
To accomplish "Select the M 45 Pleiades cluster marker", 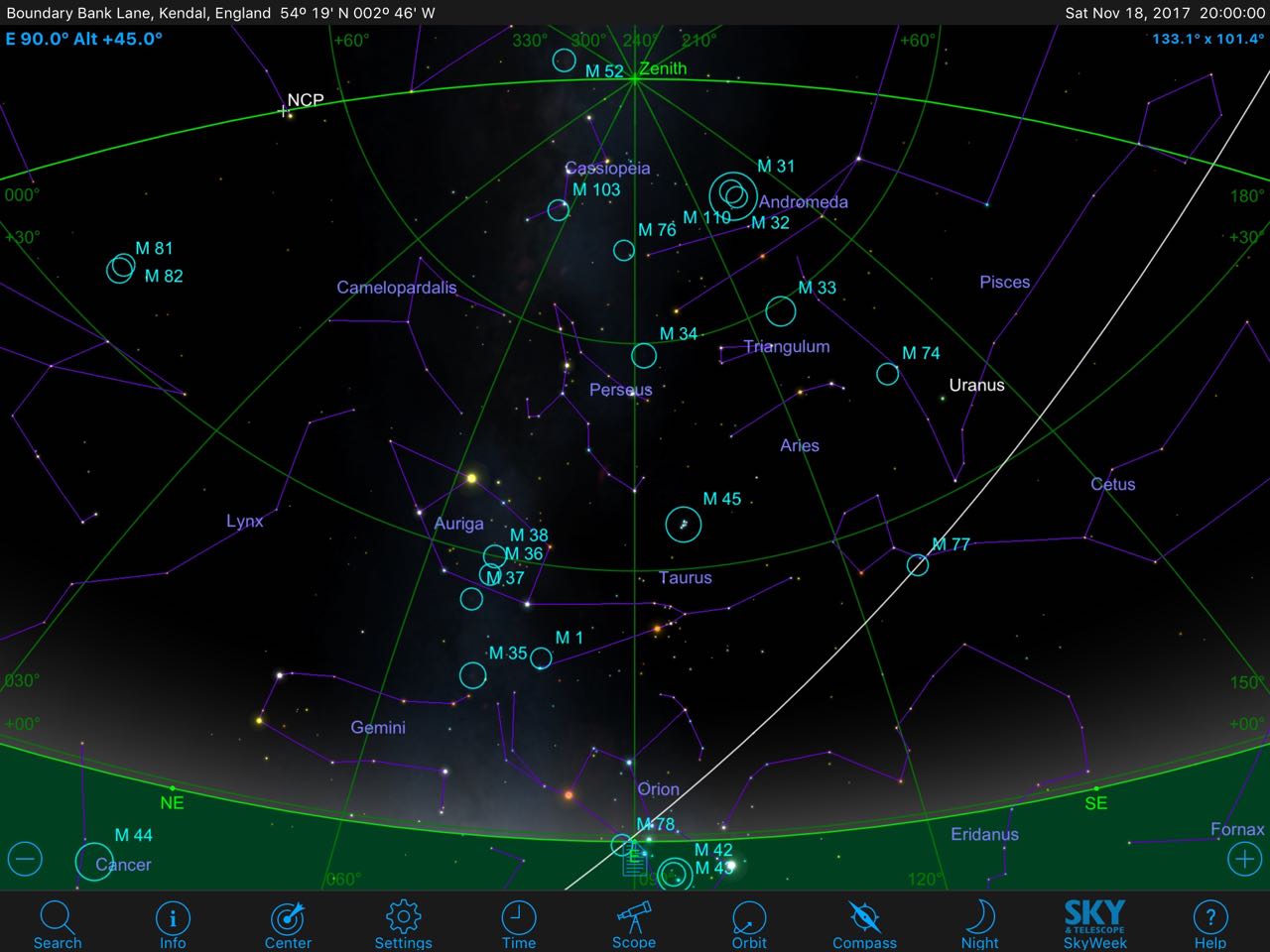I will pyautogui.click(x=684, y=524).
